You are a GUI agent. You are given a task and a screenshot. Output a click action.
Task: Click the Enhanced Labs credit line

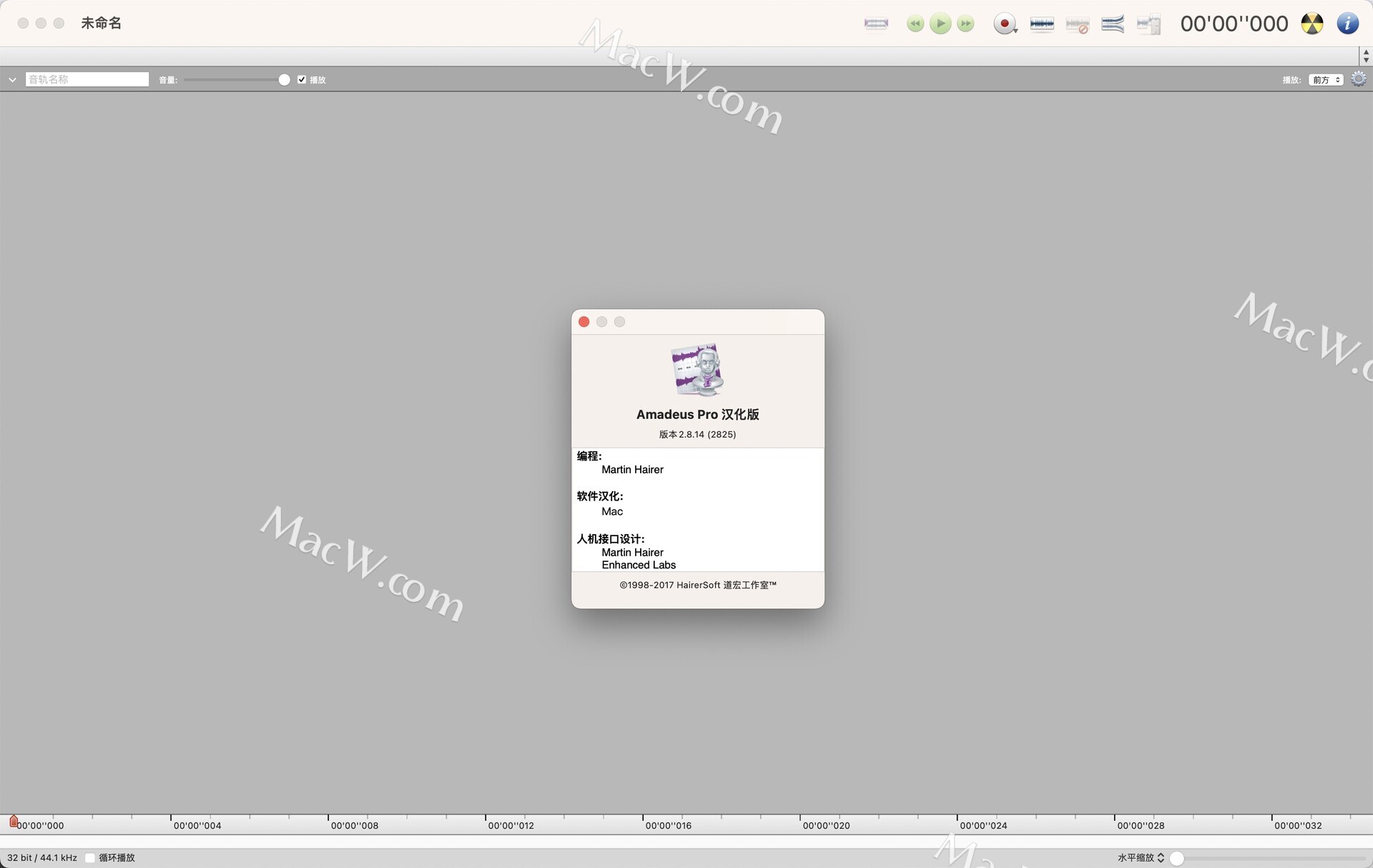(x=639, y=565)
